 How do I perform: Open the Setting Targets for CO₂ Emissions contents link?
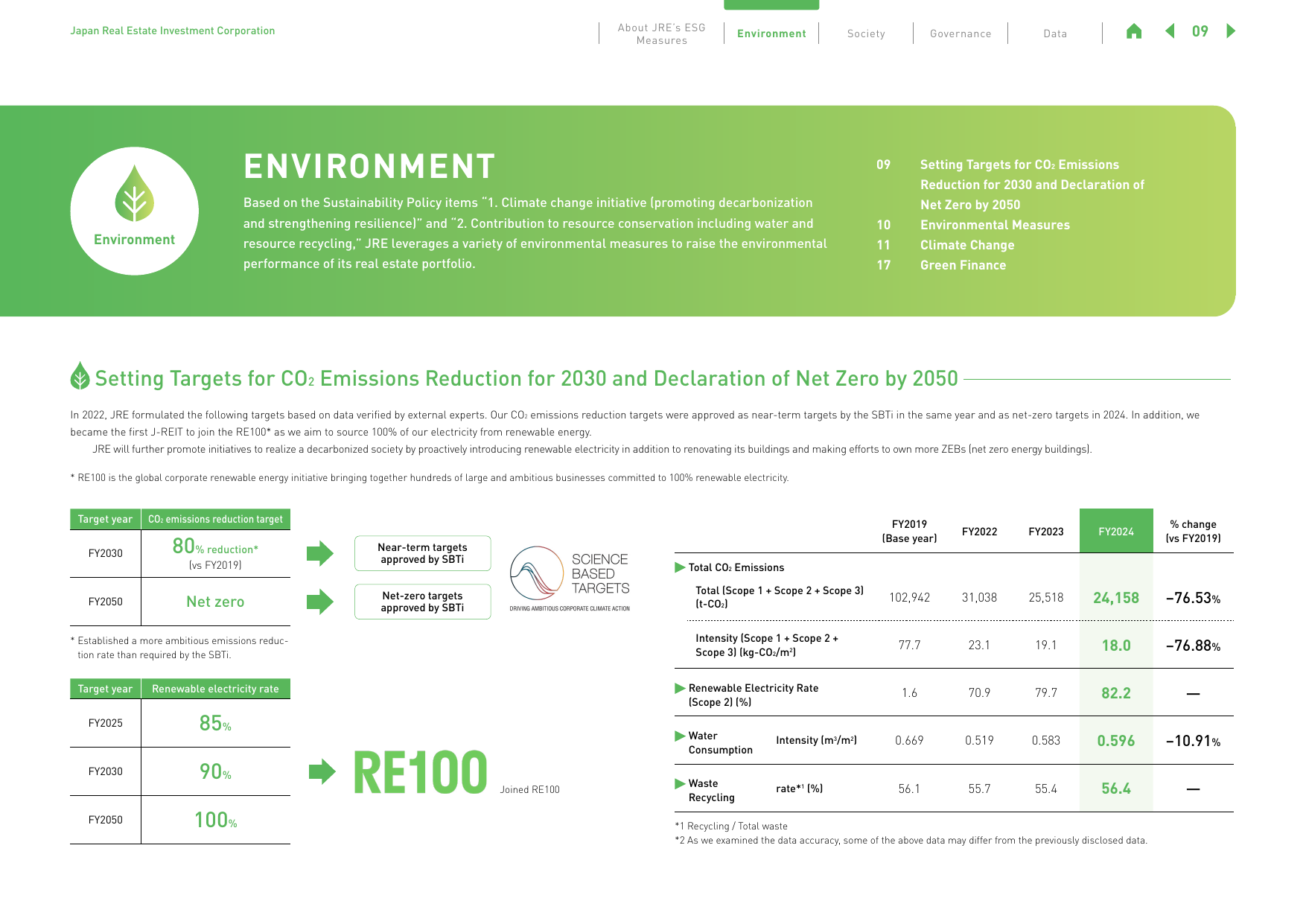coord(1032,185)
